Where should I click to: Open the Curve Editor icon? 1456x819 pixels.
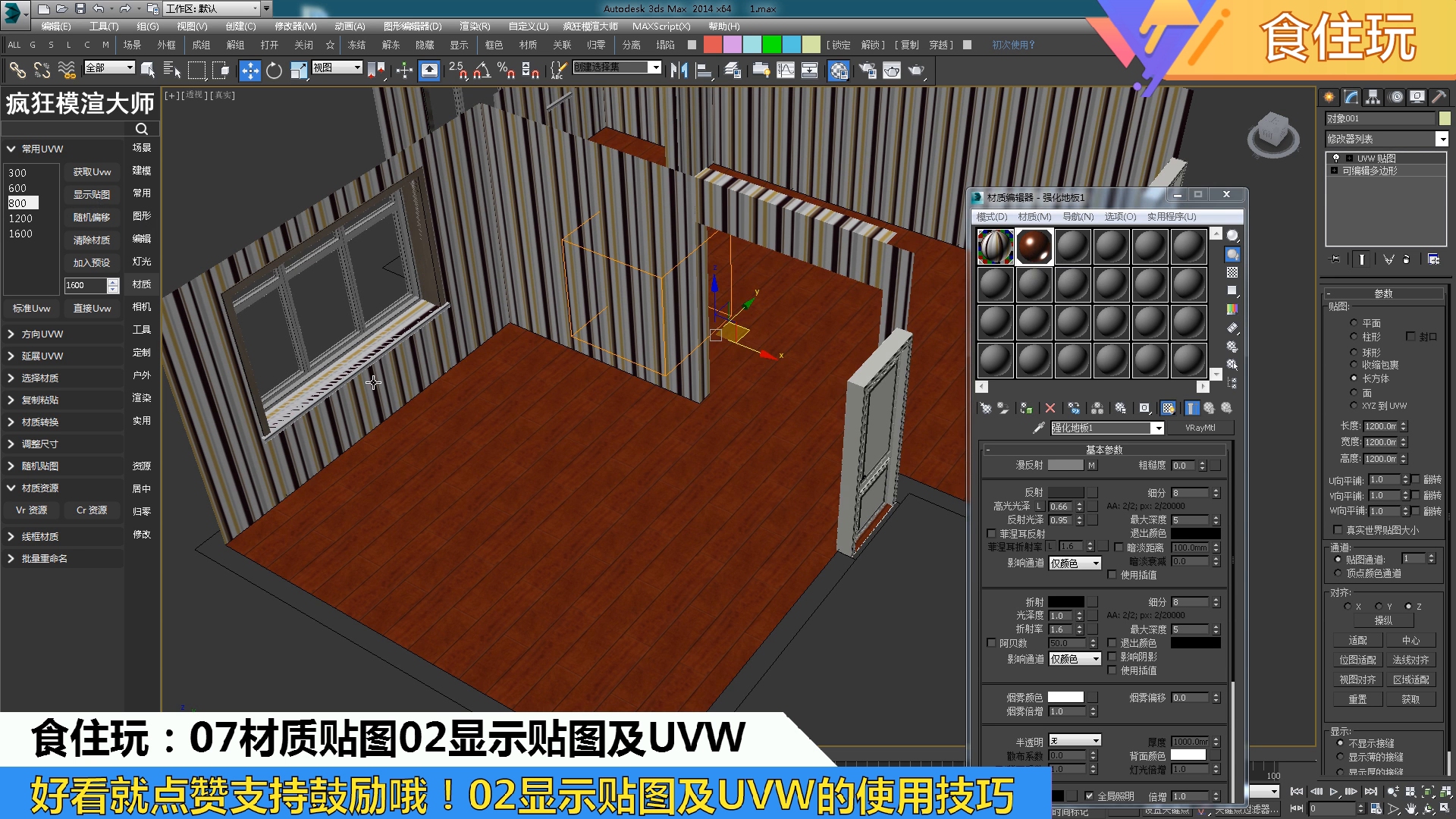[x=786, y=71]
